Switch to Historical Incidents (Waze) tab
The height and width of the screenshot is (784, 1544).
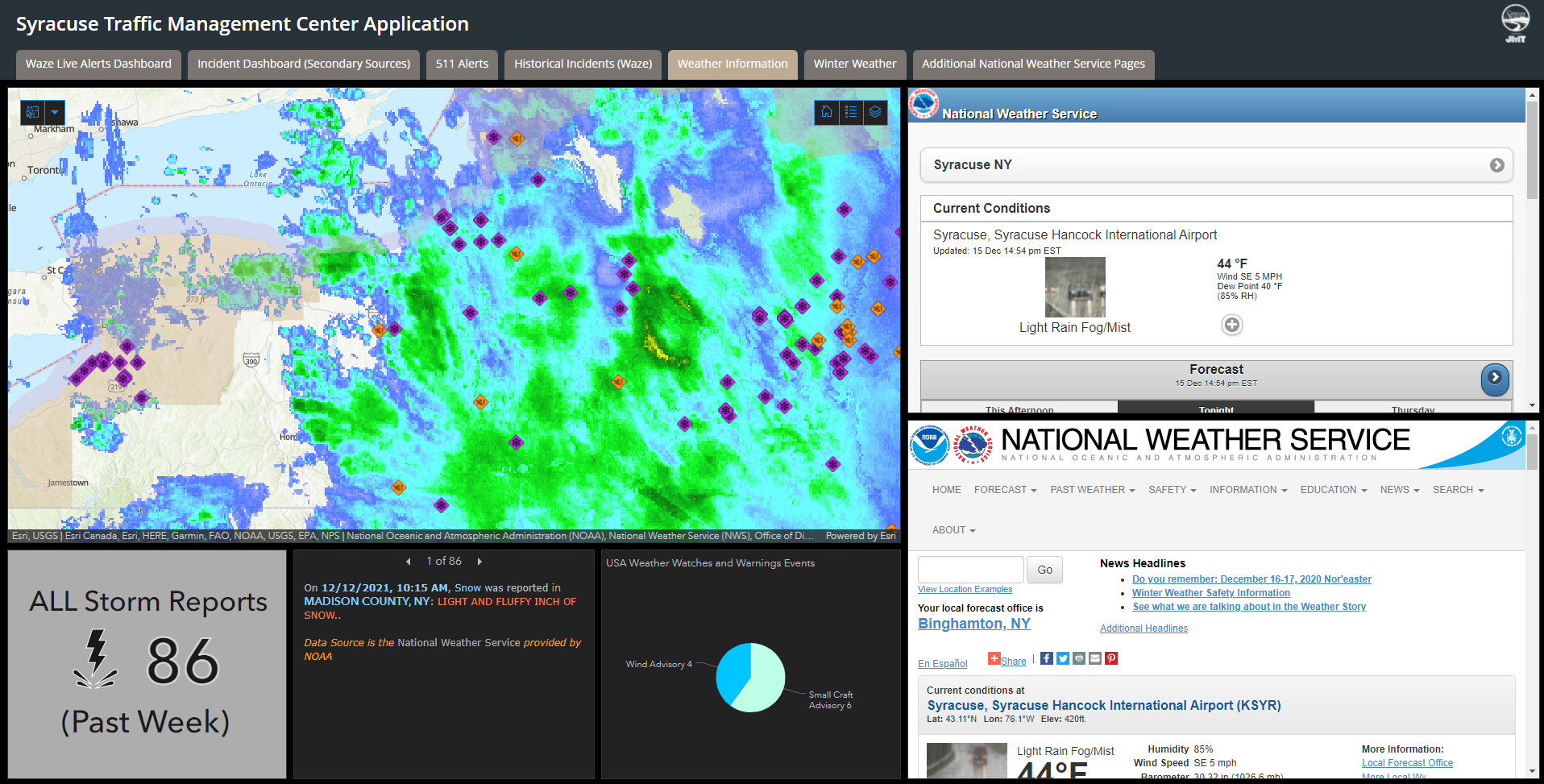click(x=583, y=64)
